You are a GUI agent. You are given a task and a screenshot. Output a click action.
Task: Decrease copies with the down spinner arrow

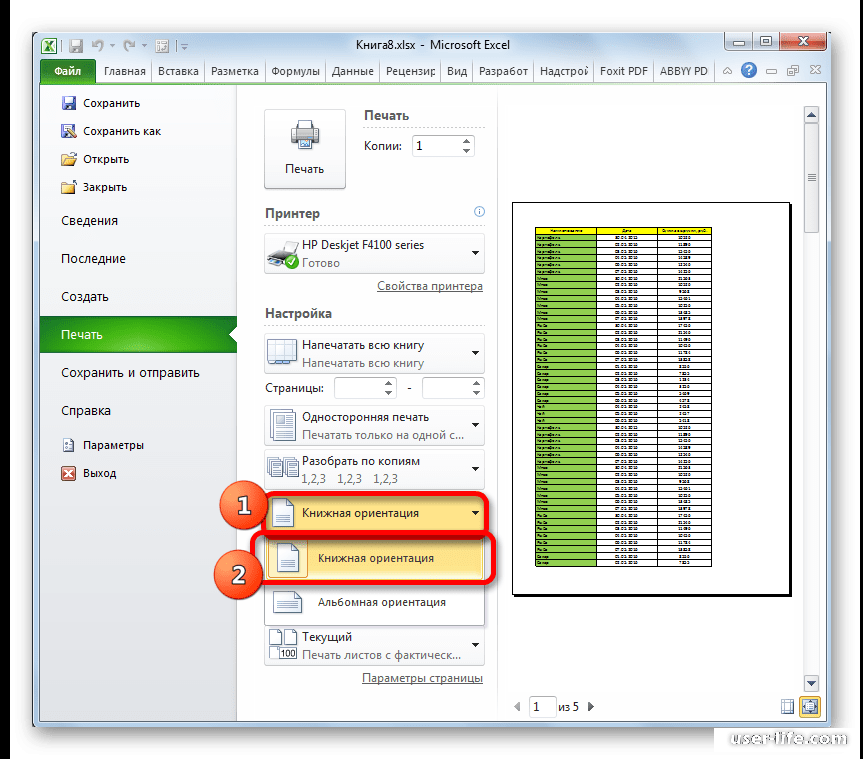click(x=466, y=151)
